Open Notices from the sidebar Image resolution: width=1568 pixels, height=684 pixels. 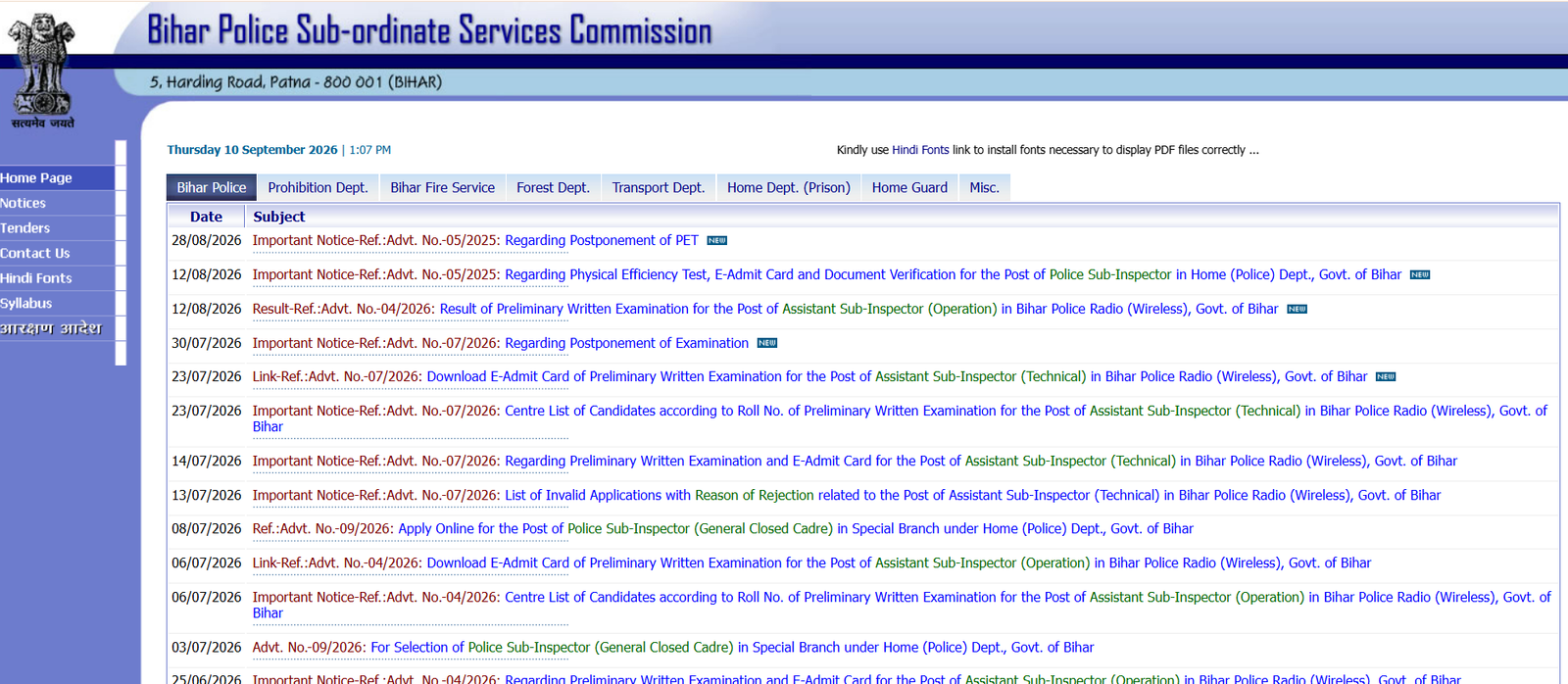(57, 203)
